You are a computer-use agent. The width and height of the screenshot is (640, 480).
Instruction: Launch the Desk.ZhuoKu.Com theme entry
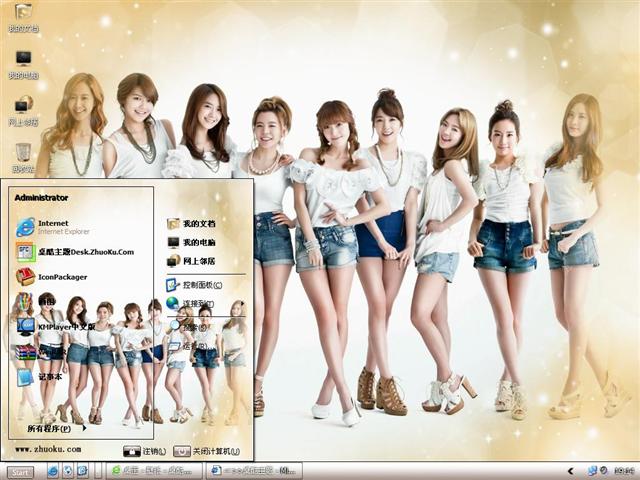coord(75,252)
